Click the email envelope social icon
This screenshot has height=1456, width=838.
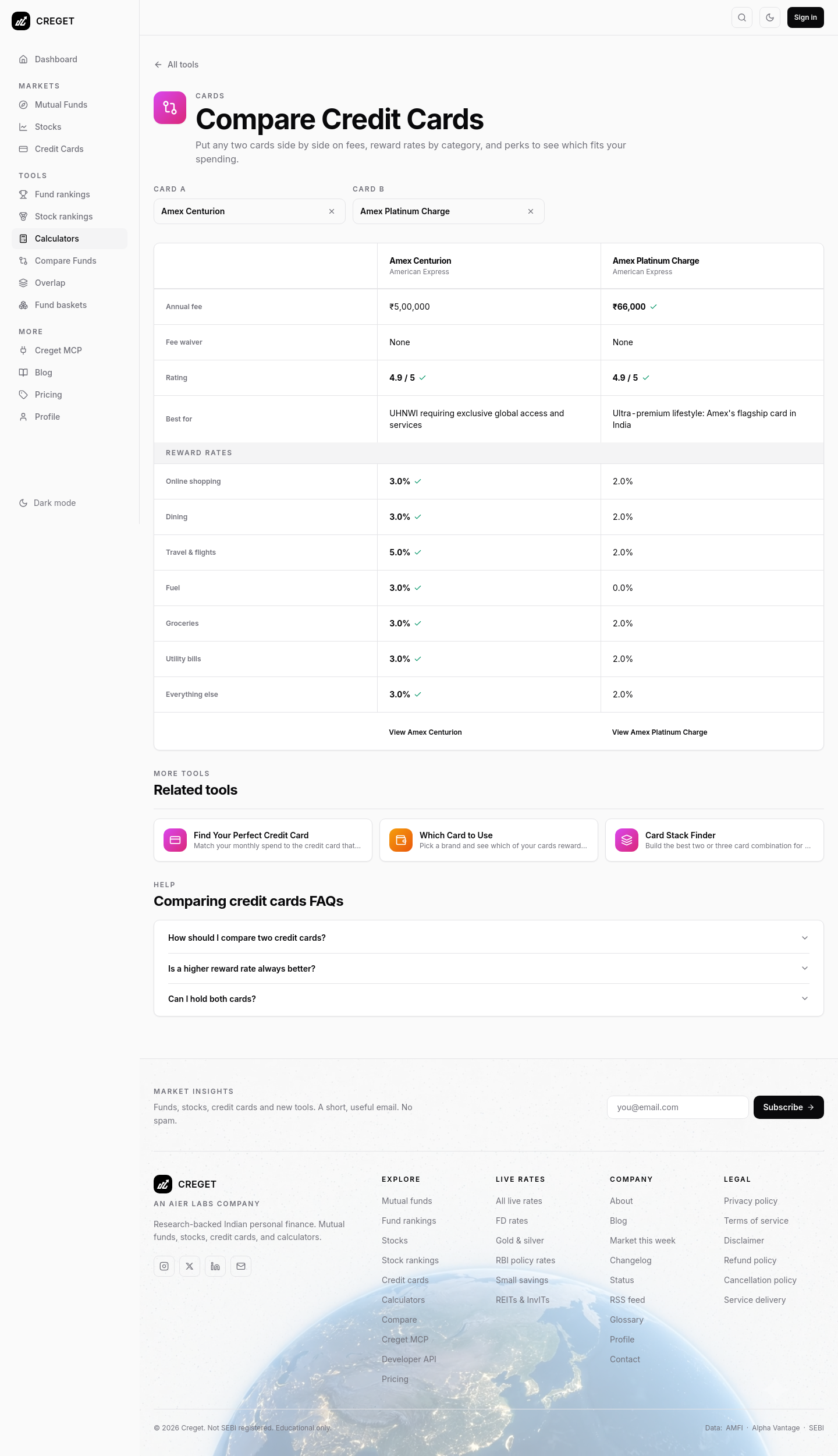[x=241, y=1266]
